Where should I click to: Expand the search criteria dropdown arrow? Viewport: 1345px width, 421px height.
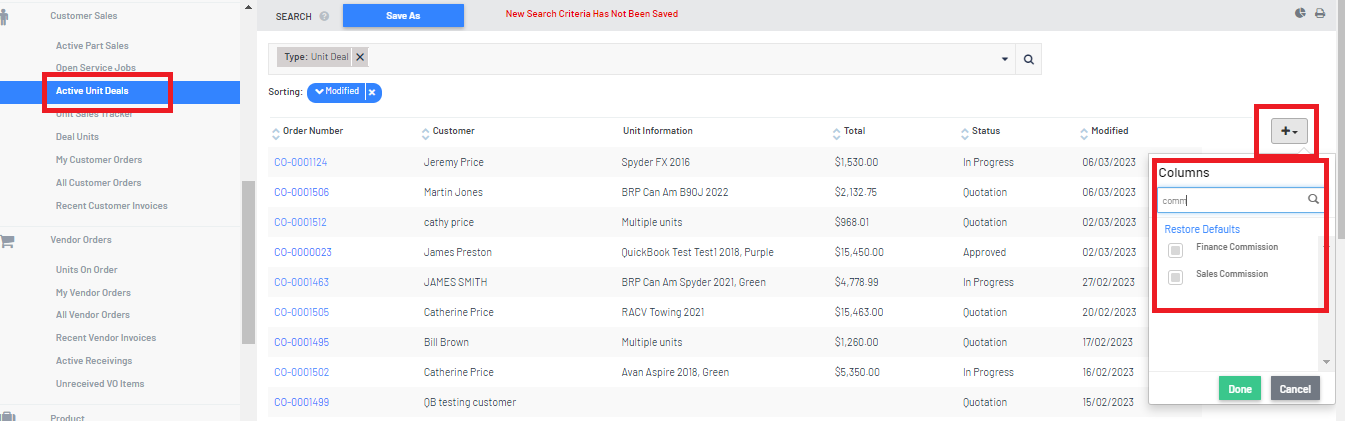click(1005, 60)
